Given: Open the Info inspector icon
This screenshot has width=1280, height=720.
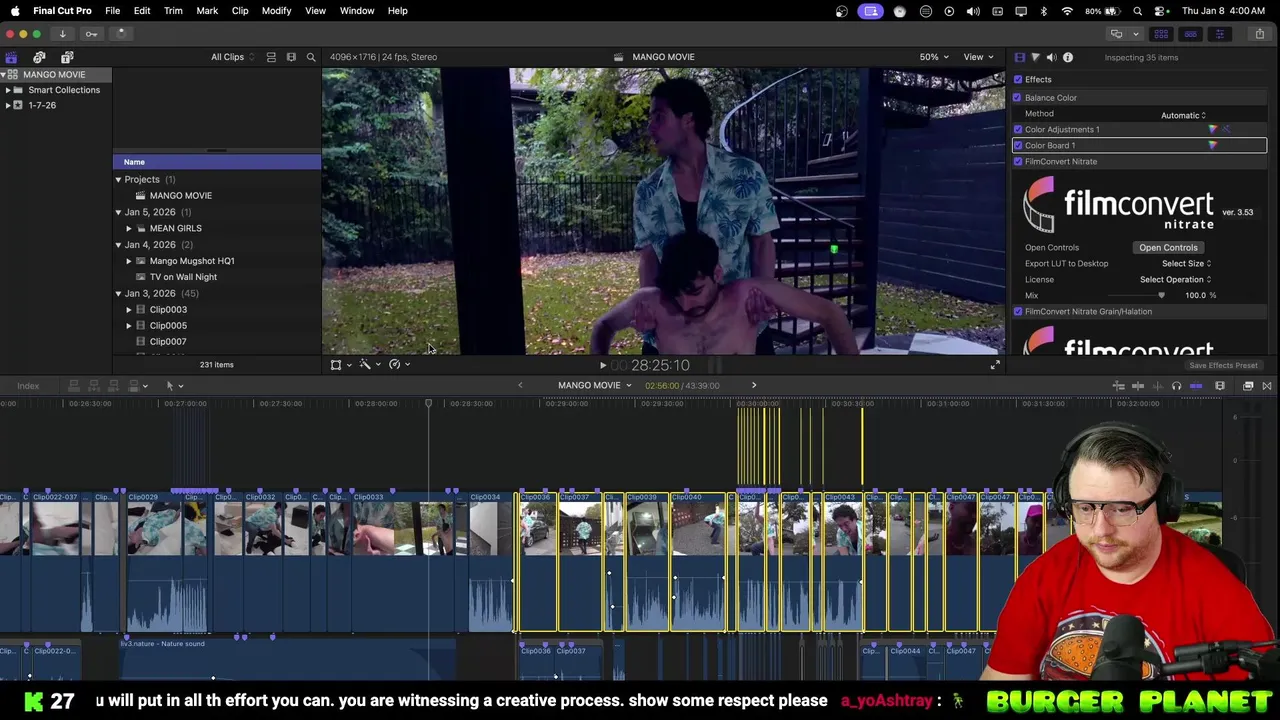Looking at the screenshot, I should pos(1067,57).
